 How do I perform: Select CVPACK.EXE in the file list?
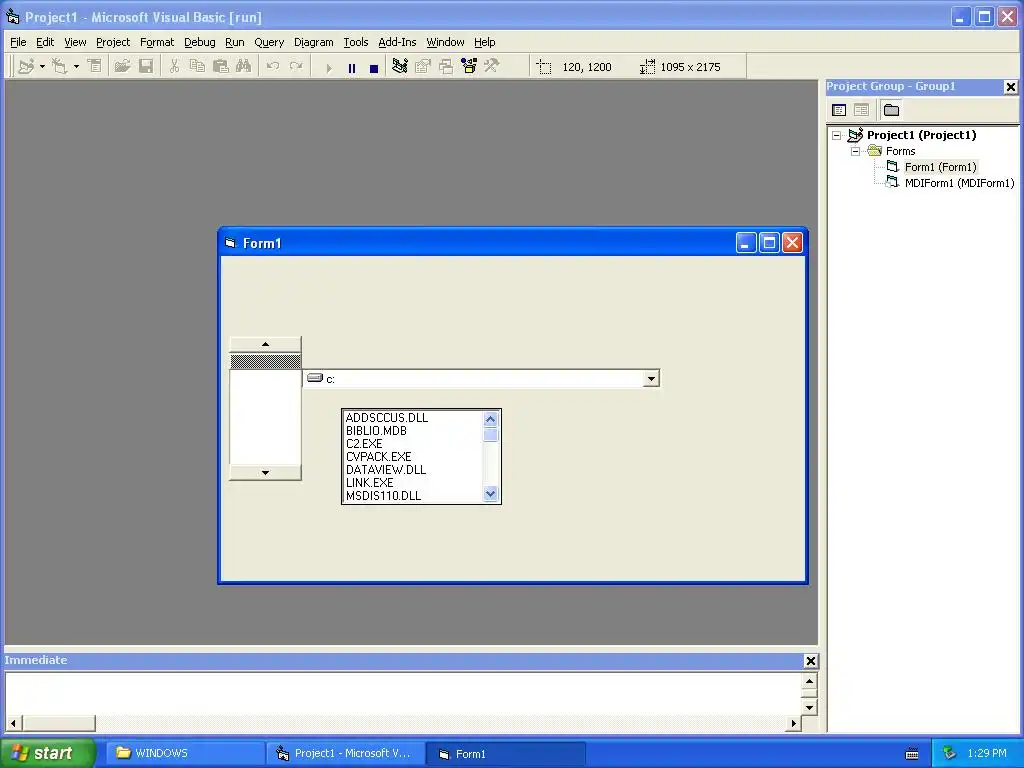tap(378, 457)
